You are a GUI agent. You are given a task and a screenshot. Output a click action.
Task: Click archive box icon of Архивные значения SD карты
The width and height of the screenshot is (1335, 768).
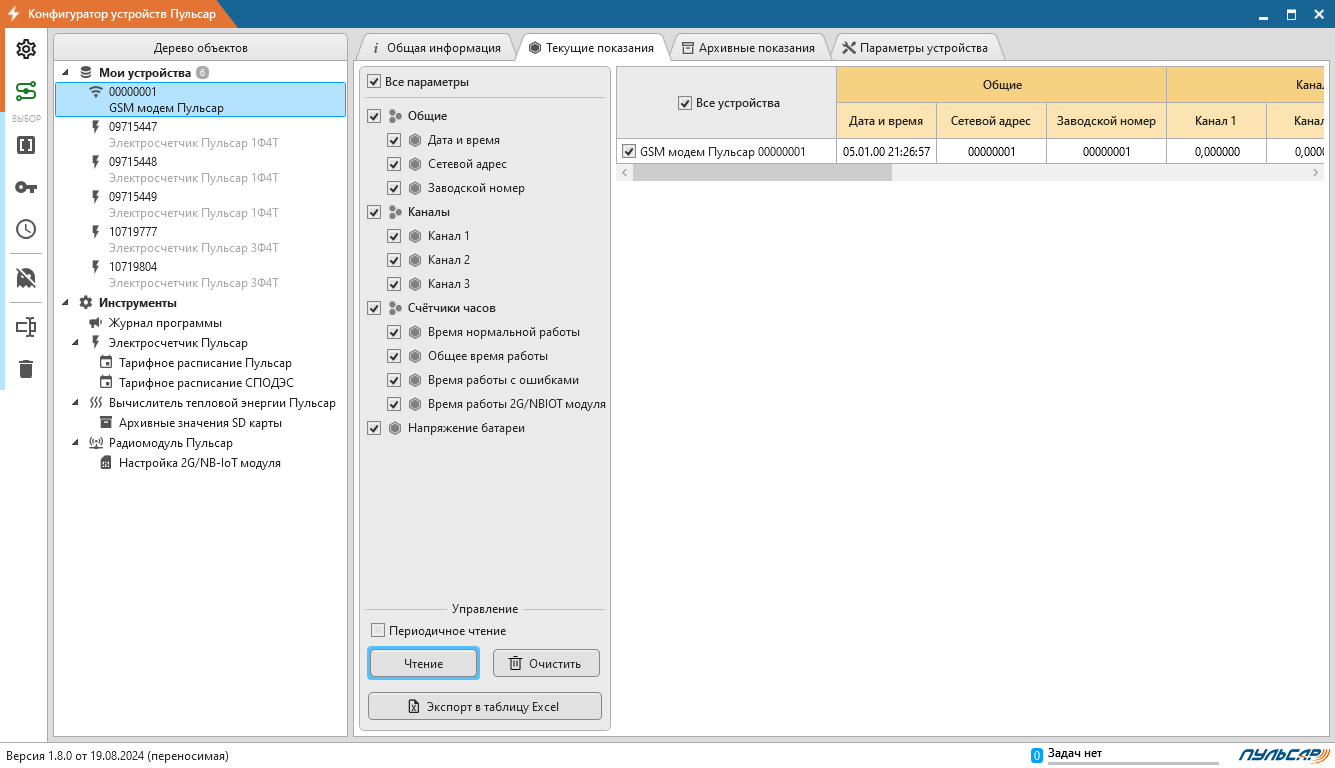pos(106,423)
